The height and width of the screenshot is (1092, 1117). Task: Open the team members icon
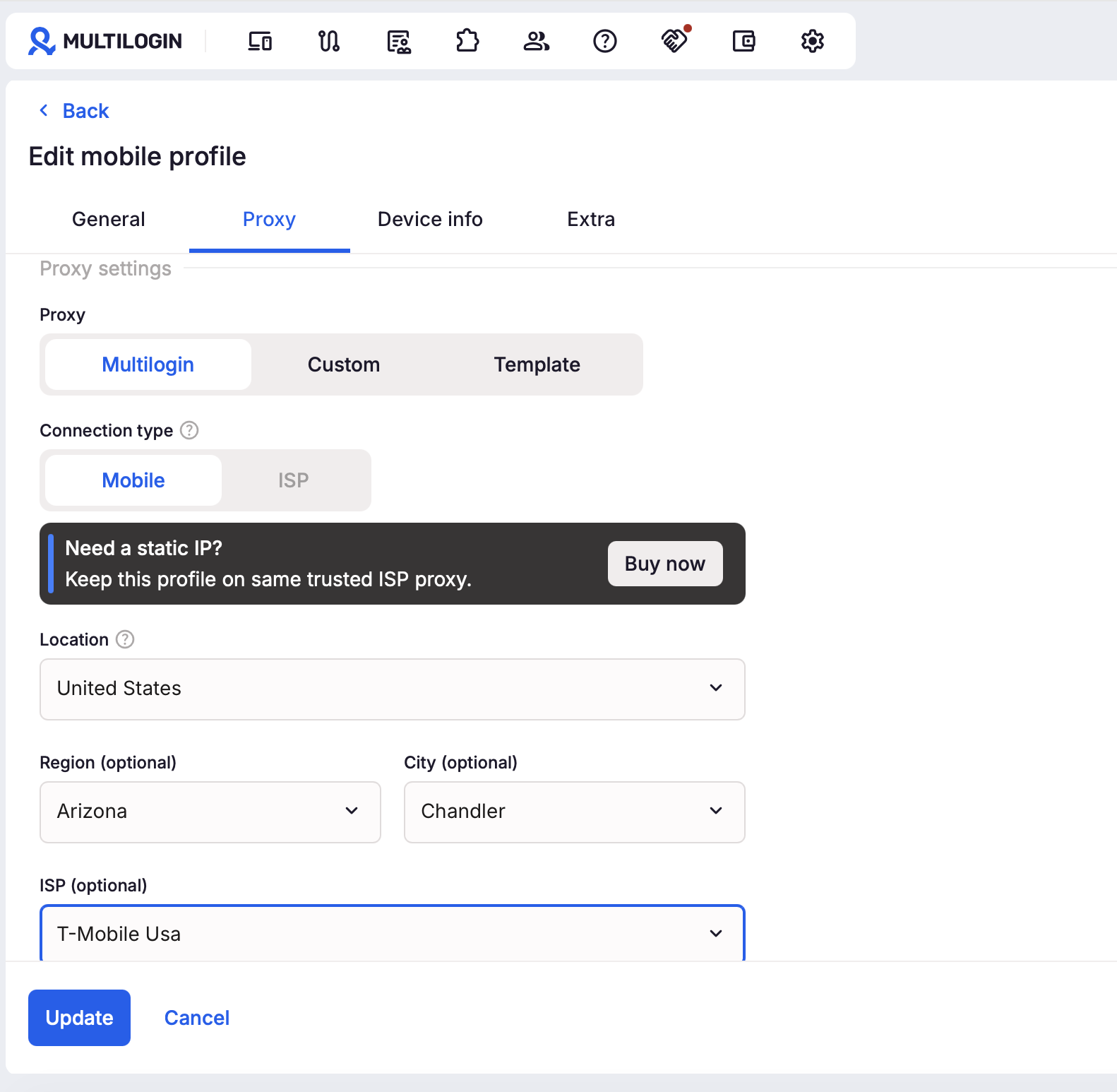537,41
